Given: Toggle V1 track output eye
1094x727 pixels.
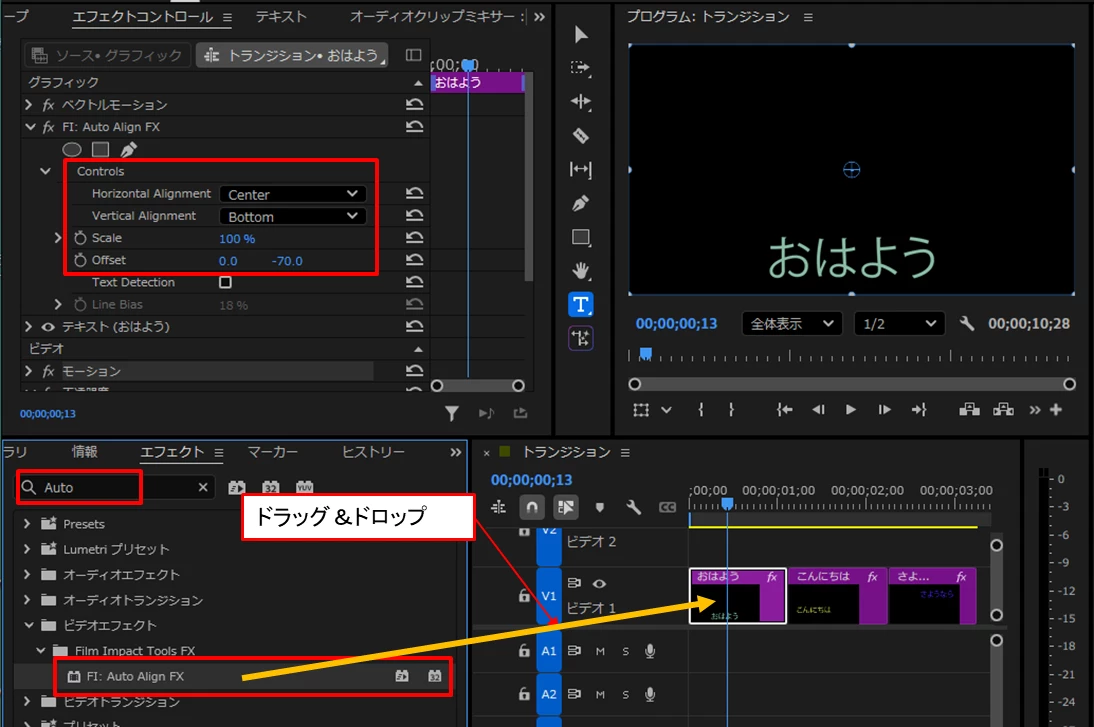Looking at the screenshot, I should point(599,583).
